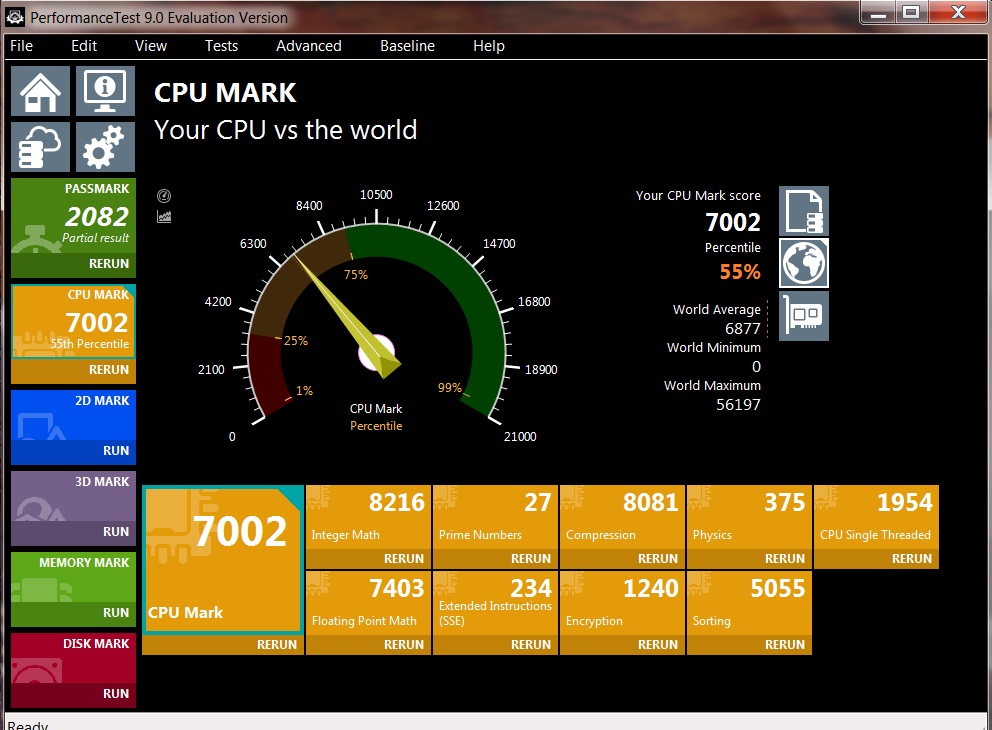This screenshot has height=730, width=992.
Task: Rerun the Physics test
Action: 749,559
